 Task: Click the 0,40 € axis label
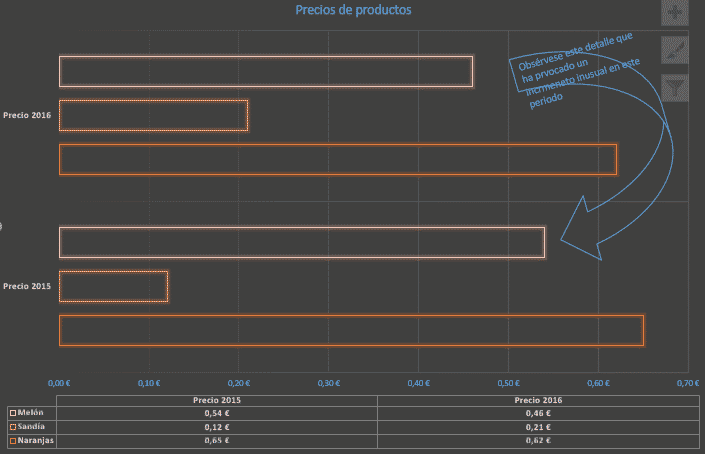click(x=419, y=383)
